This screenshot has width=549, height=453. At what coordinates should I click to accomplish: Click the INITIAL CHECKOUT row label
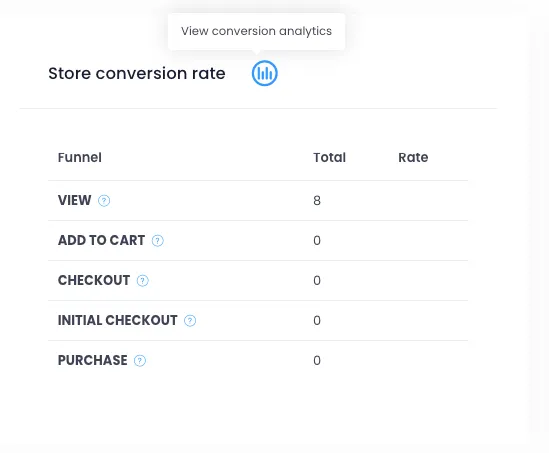point(118,320)
